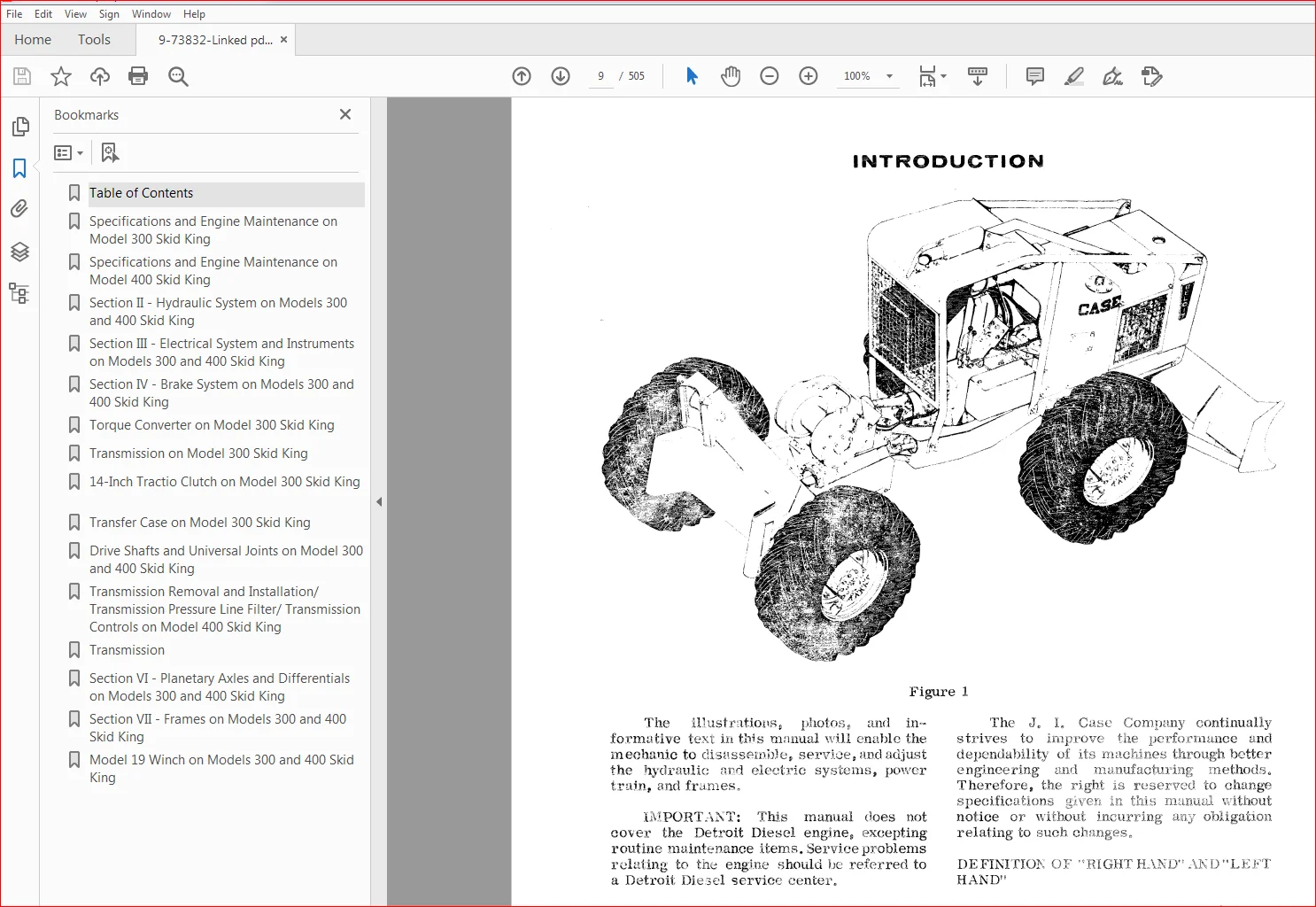Jump to Section III Electrical System bookmark
Screen dimensions: 1316x907
[x=221, y=353]
